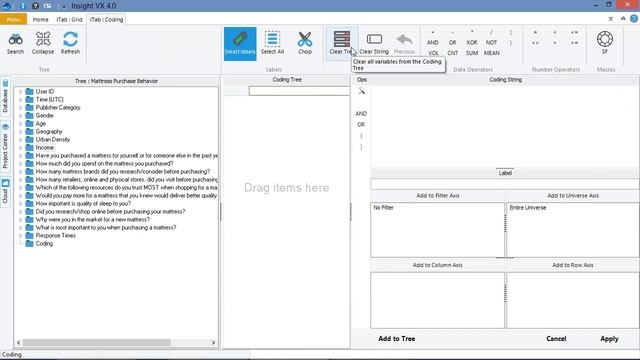Click the Add to Tree button
The width and height of the screenshot is (640, 360).
(x=396, y=339)
